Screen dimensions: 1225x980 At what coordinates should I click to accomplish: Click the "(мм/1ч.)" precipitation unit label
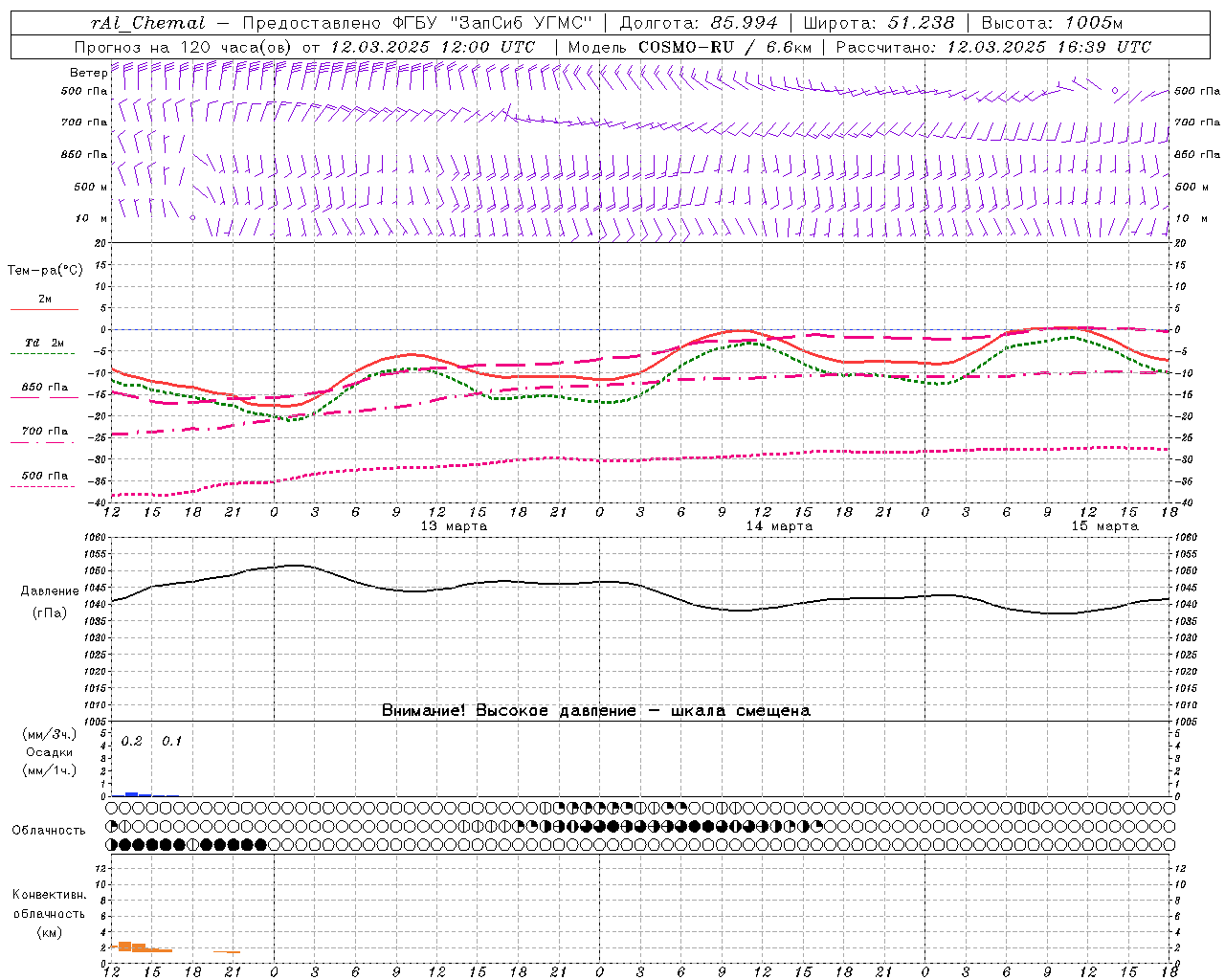tap(49, 770)
